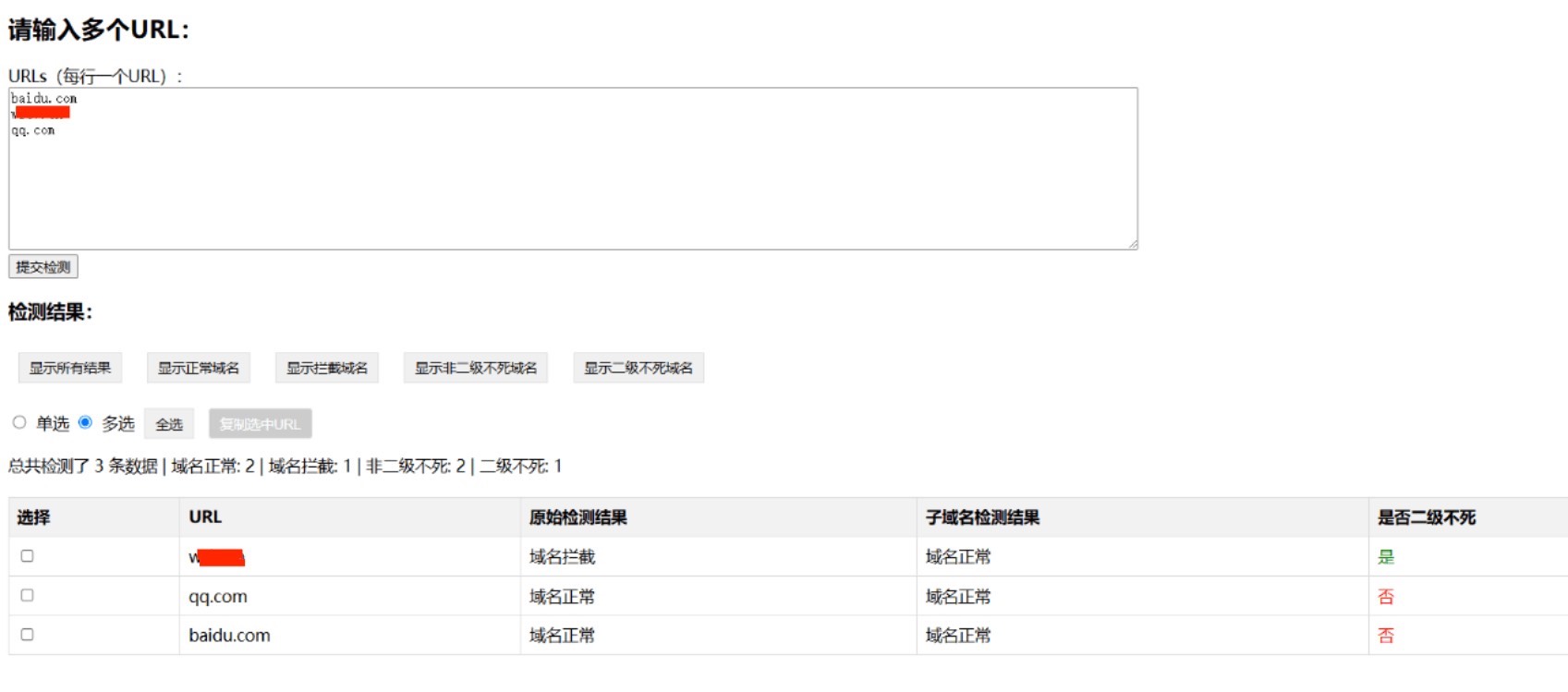Click the textarea resize handle corner

coord(1133,244)
